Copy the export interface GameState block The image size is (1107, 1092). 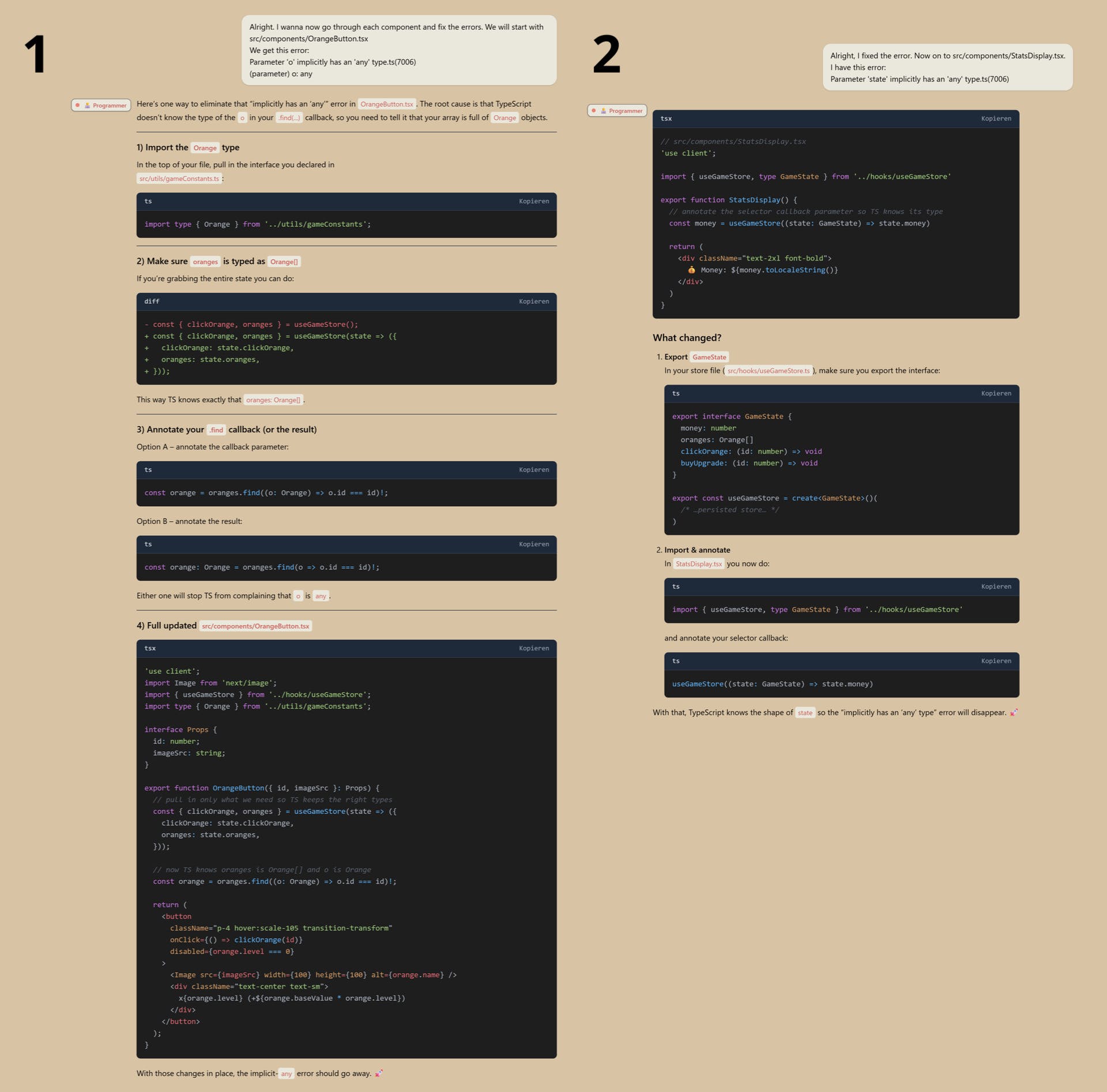point(996,393)
